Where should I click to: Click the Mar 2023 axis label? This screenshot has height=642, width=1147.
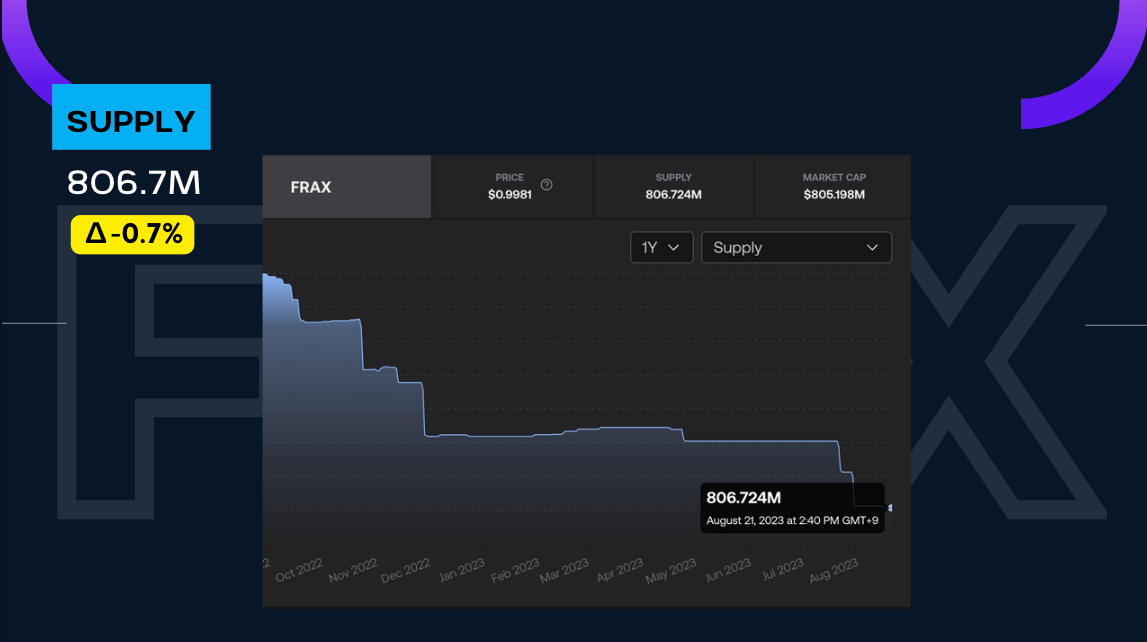point(564,569)
